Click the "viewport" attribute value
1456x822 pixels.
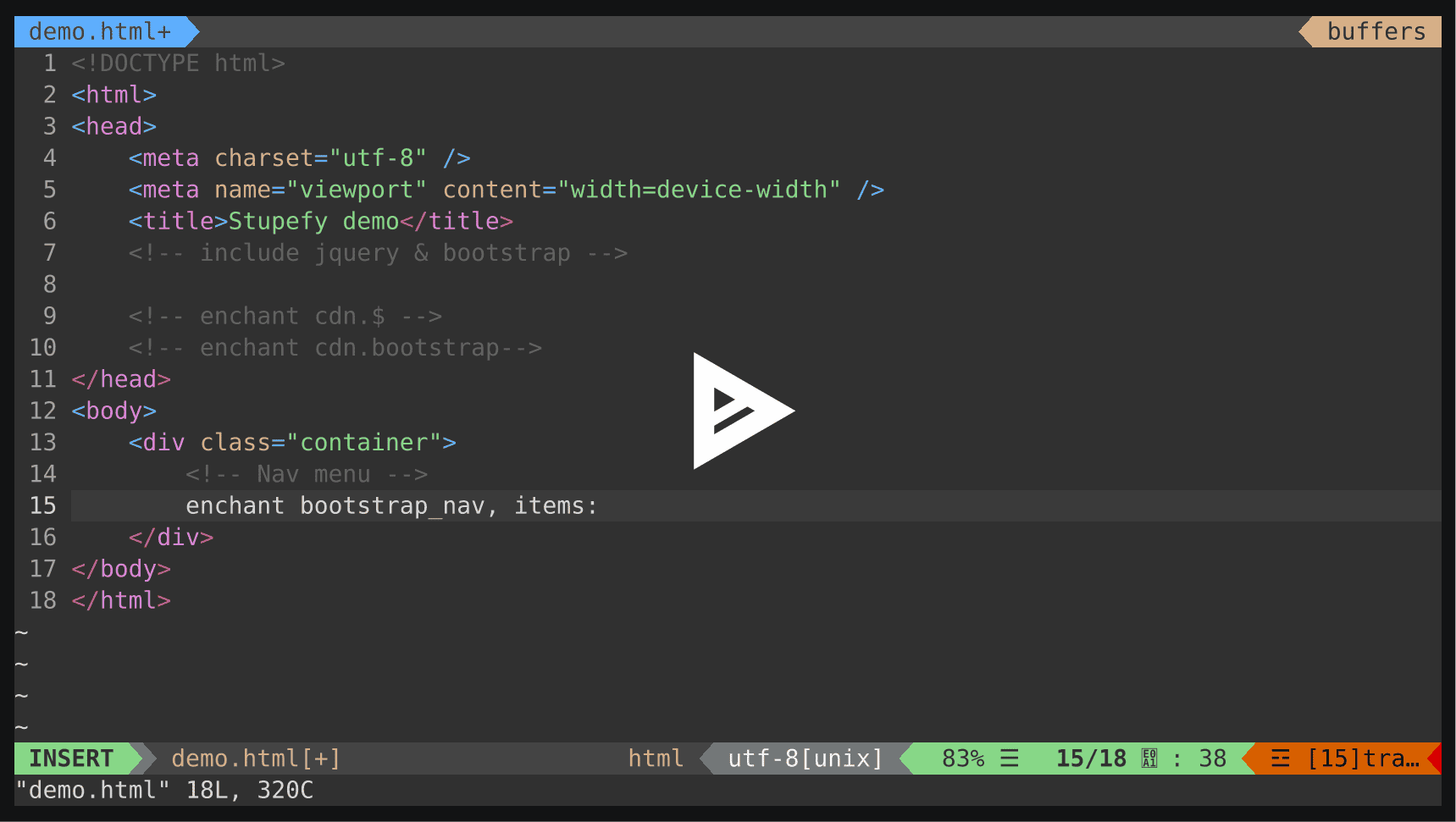tap(356, 190)
